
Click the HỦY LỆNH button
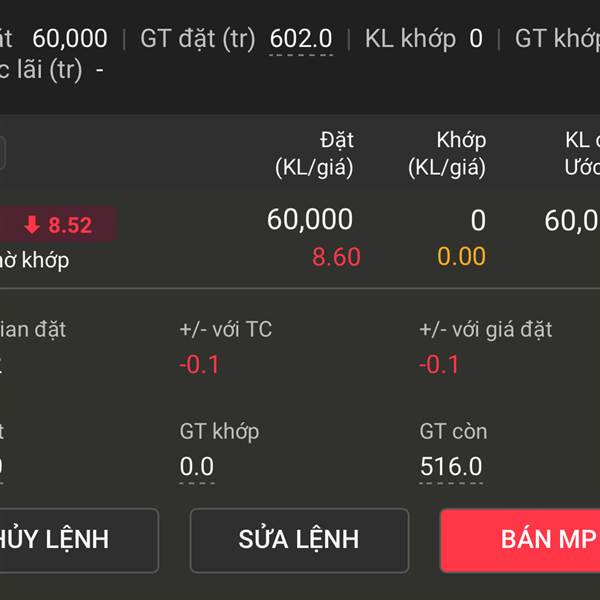point(79,540)
